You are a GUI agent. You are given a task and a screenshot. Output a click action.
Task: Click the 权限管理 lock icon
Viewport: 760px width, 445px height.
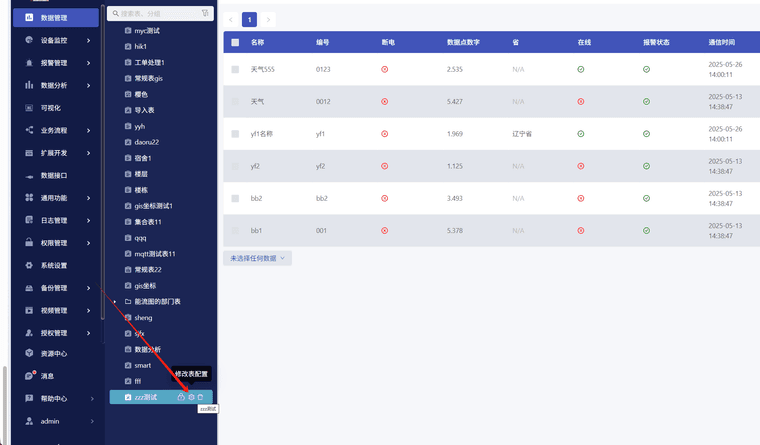click(29, 242)
